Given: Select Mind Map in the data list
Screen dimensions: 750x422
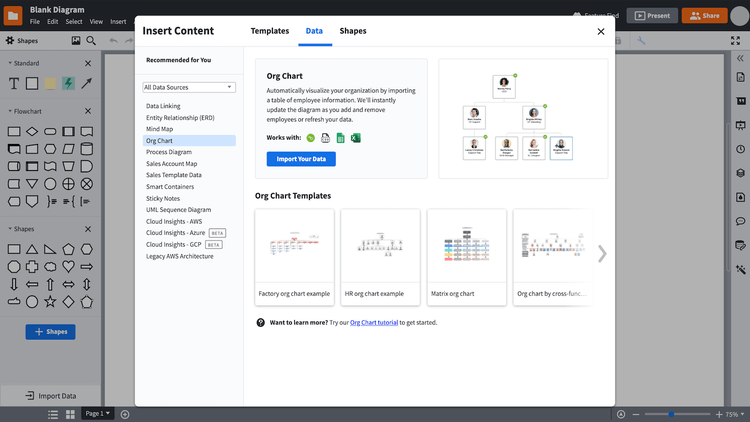Looking at the screenshot, I should coord(160,129).
